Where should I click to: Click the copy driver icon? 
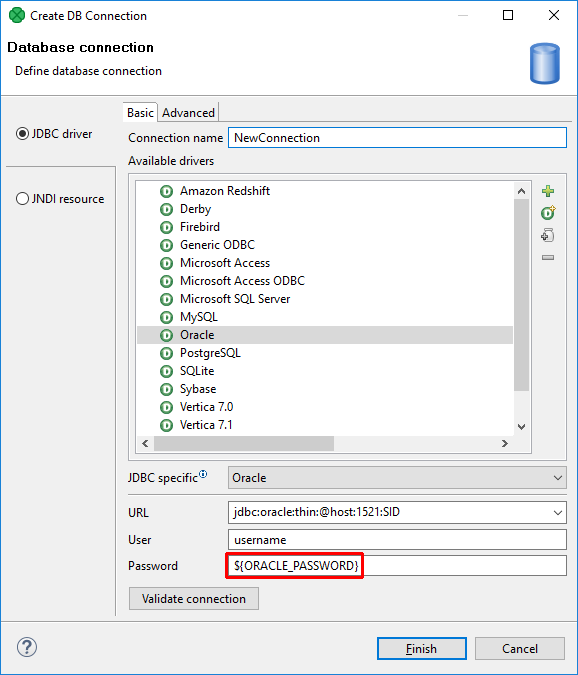547,235
